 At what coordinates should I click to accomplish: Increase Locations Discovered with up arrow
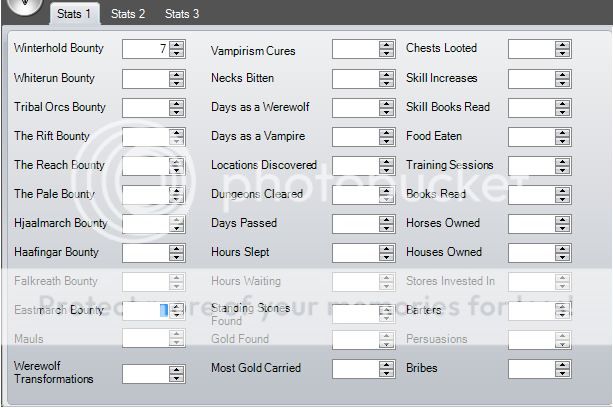click(387, 161)
